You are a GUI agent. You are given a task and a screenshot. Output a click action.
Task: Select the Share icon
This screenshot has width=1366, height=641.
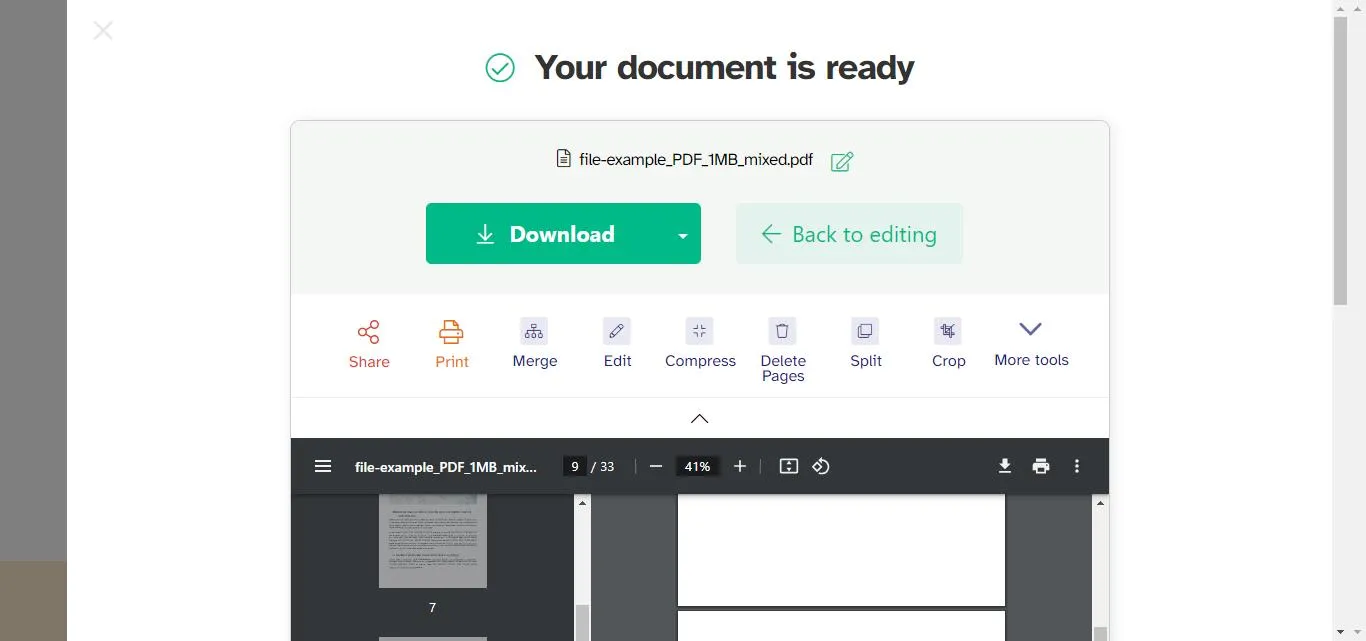[x=369, y=343]
